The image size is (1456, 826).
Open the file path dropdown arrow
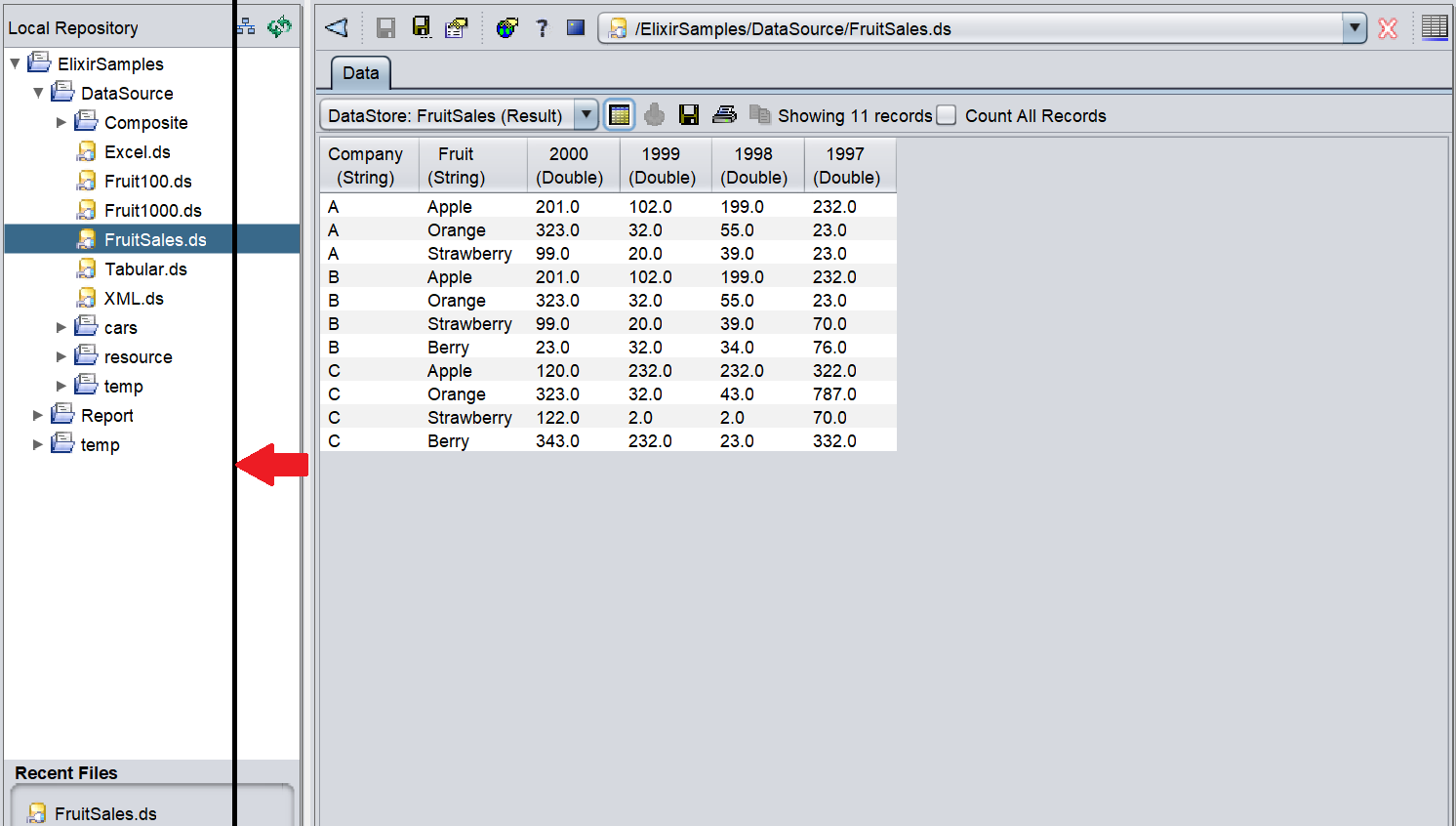click(1355, 28)
